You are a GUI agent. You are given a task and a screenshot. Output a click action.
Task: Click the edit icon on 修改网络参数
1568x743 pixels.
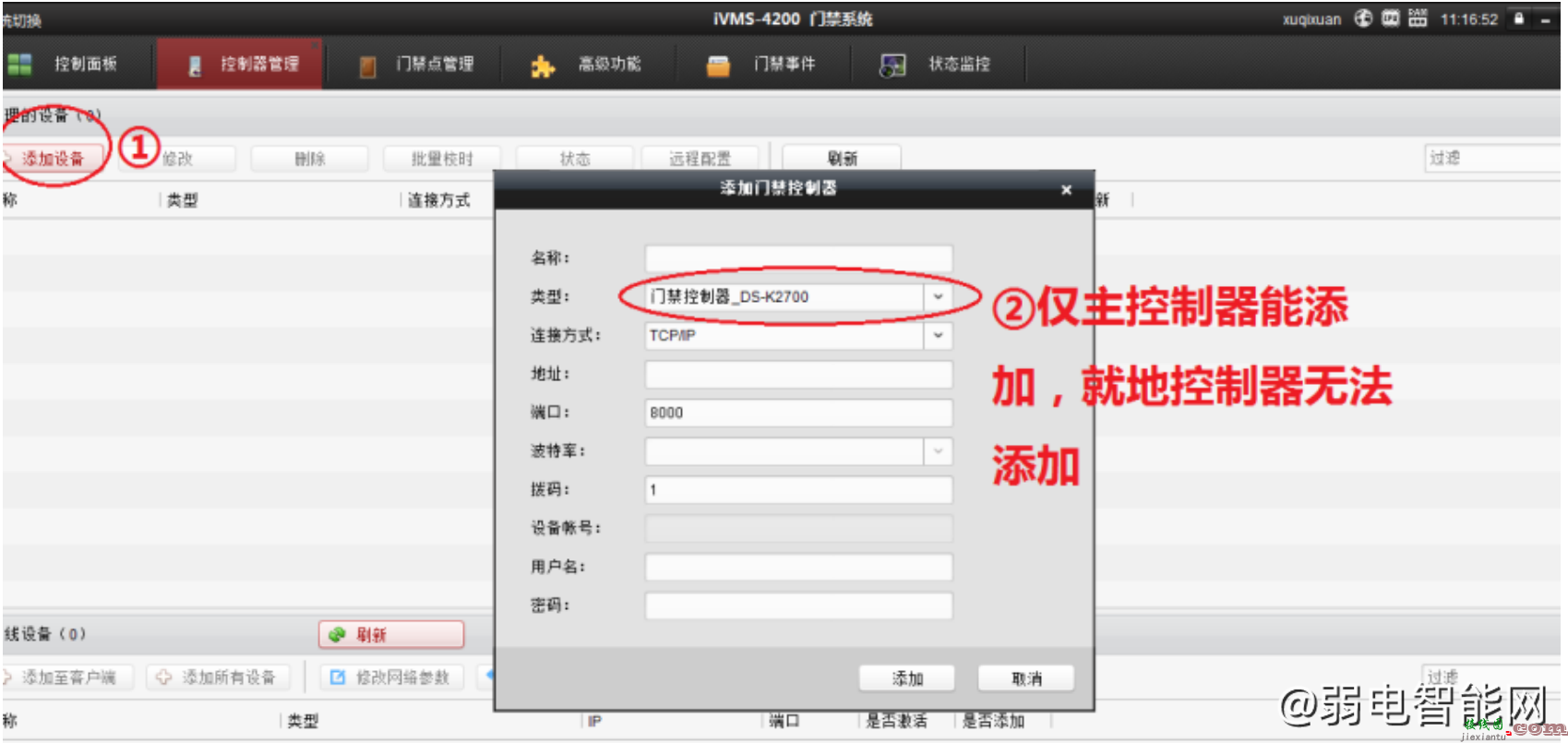tap(338, 677)
